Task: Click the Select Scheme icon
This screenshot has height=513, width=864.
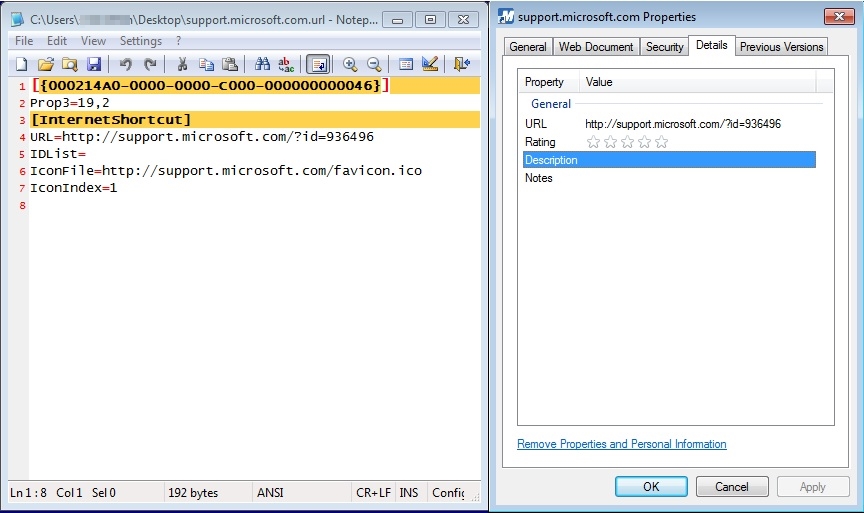Action: [x=406, y=64]
